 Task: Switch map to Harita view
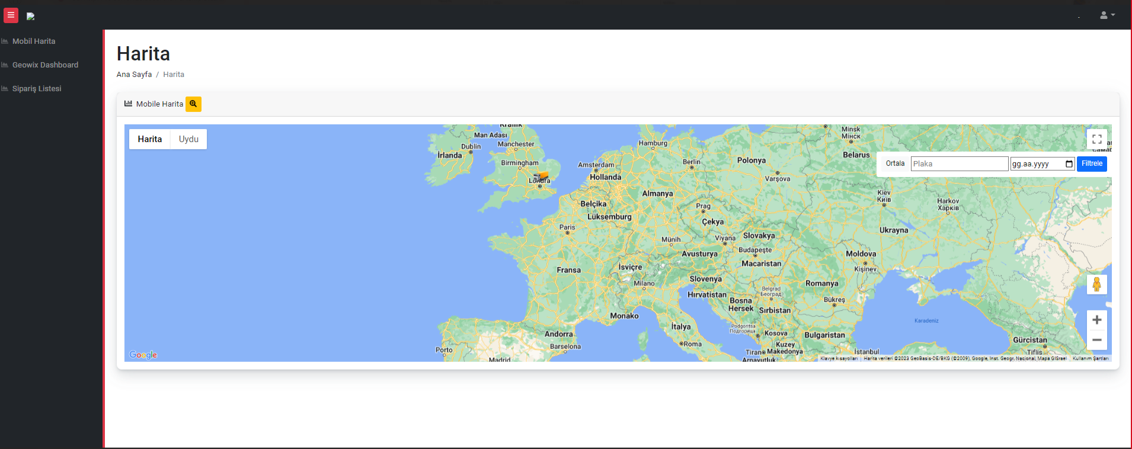click(149, 139)
